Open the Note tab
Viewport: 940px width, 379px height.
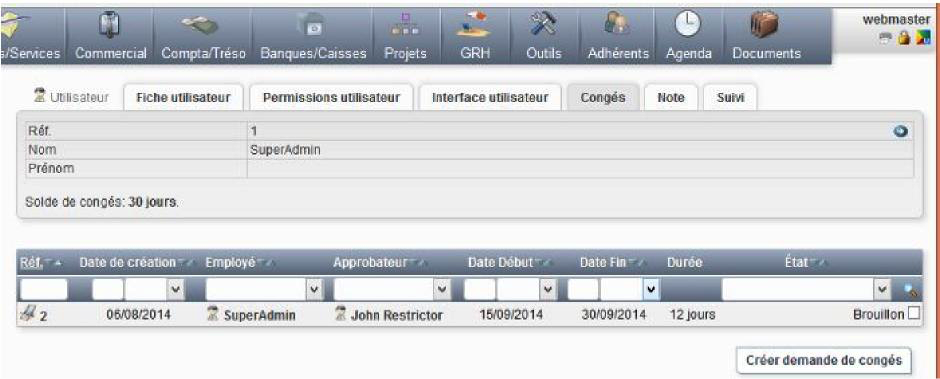(x=671, y=98)
